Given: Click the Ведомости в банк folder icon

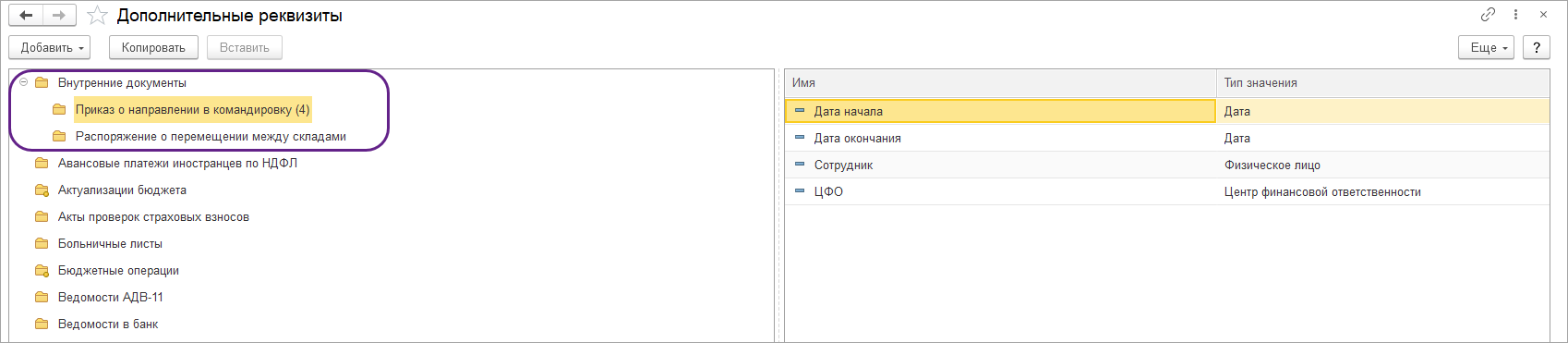Looking at the screenshot, I should click(42, 324).
